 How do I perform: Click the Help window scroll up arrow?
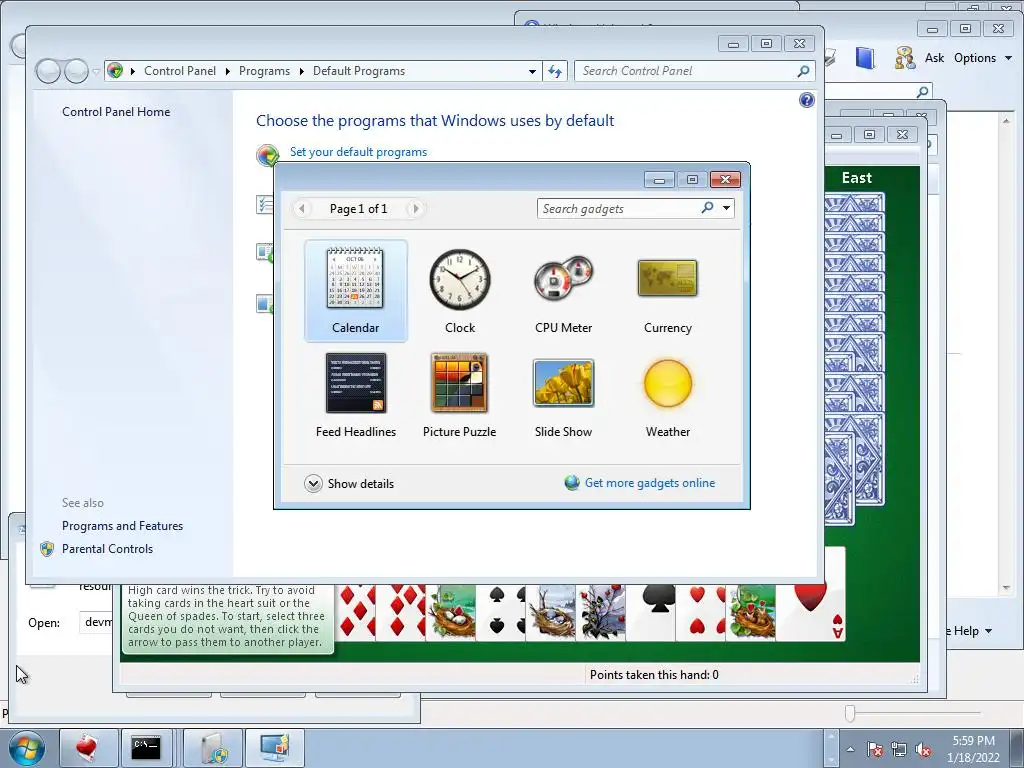1006,121
